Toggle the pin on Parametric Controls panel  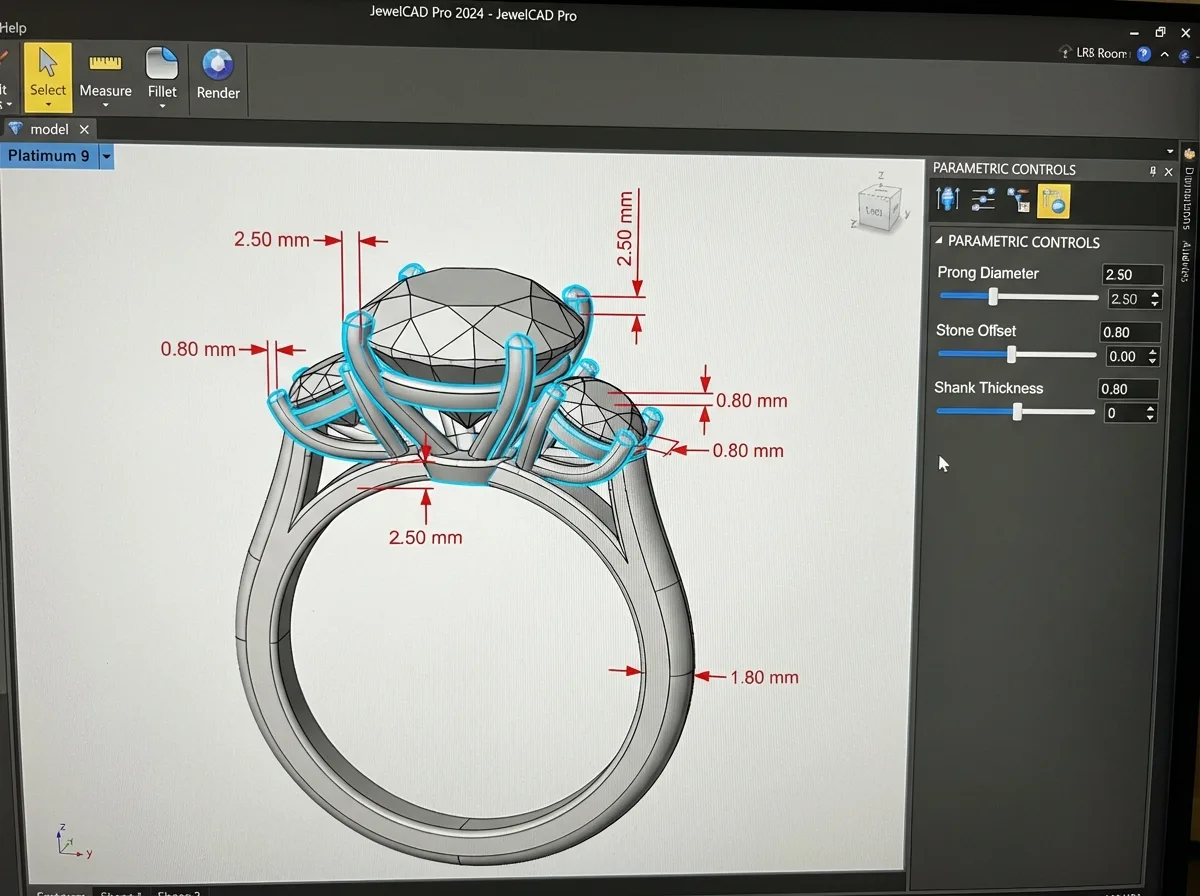pos(1152,171)
